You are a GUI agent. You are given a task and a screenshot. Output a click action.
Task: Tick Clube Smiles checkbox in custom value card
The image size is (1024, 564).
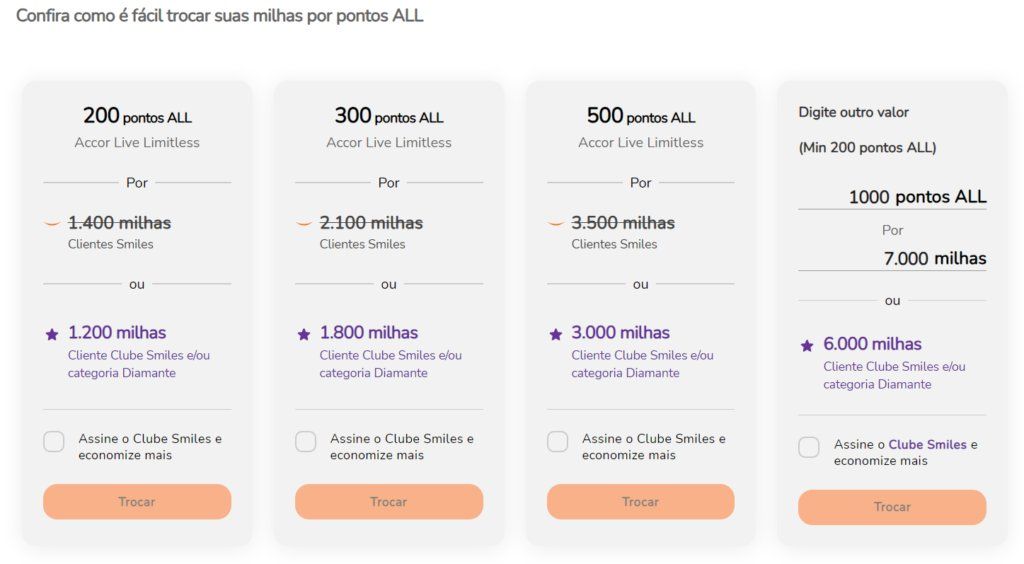(808, 447)
